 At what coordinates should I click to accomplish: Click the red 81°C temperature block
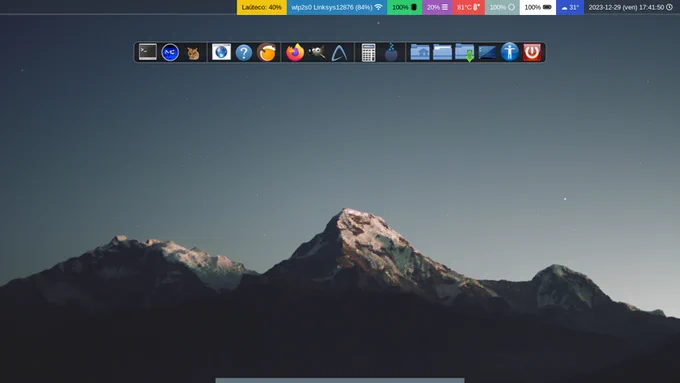pyautogui.click(x=468, y=7)
